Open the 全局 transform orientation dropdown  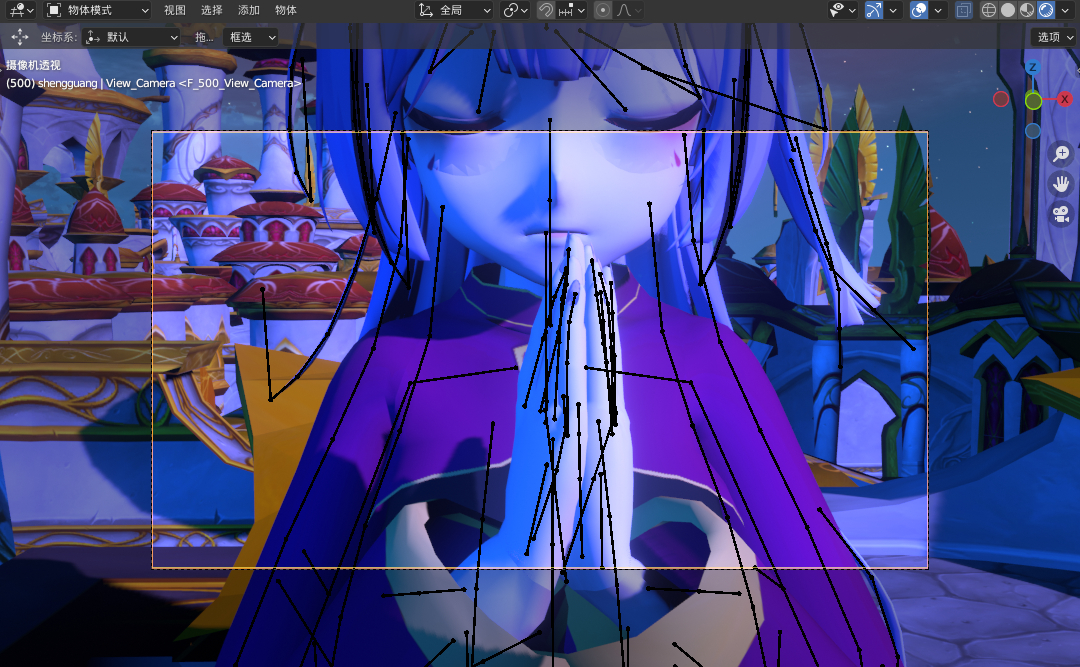pos(455,10)
